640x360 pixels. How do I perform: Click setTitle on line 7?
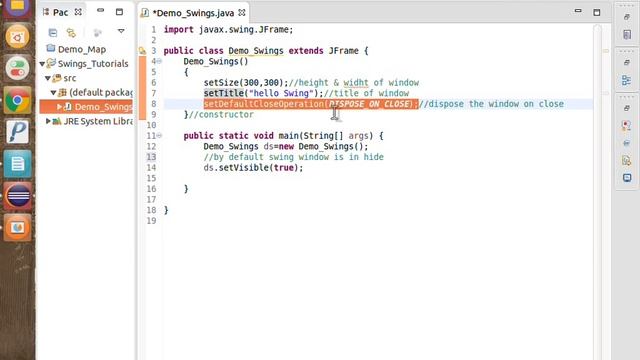(224, 93)
